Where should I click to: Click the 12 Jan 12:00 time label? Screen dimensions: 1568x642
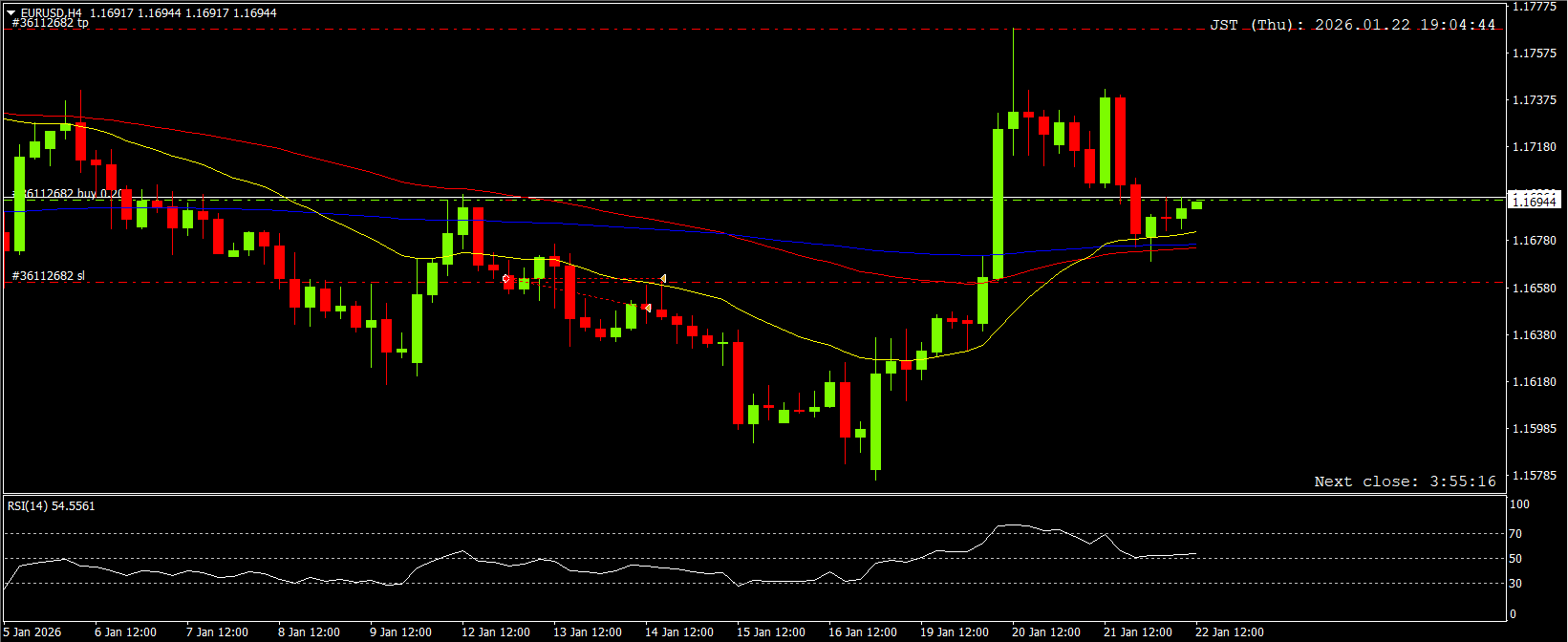(495, 632)
